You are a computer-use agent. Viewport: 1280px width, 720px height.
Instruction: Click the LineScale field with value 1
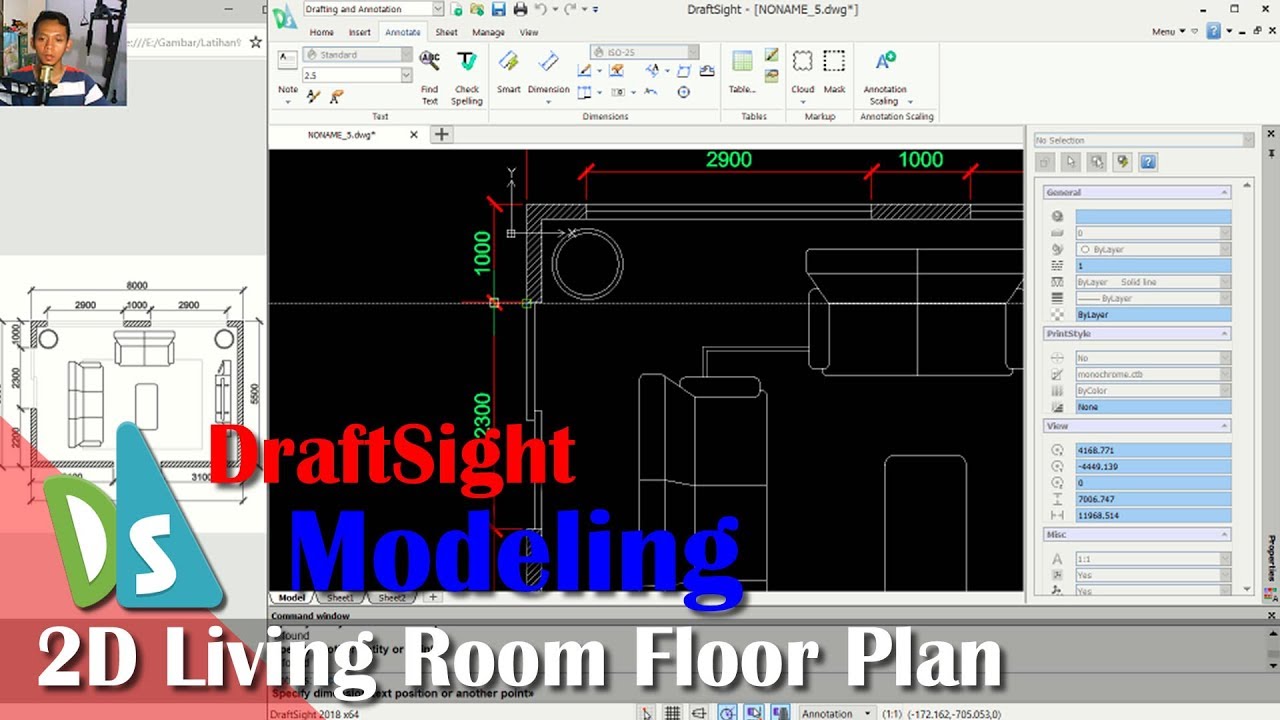click(x=1153, y=266)
